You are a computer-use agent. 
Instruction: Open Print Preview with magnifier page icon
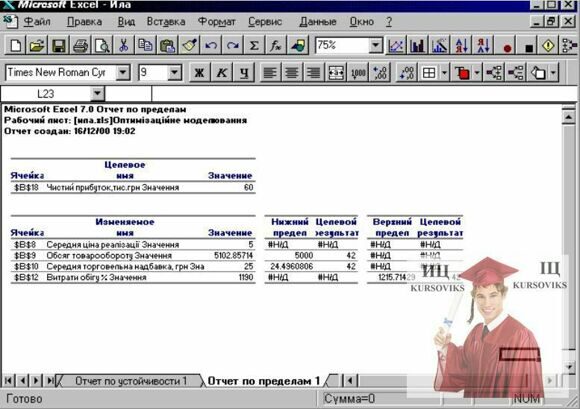[x=102, y=46]
